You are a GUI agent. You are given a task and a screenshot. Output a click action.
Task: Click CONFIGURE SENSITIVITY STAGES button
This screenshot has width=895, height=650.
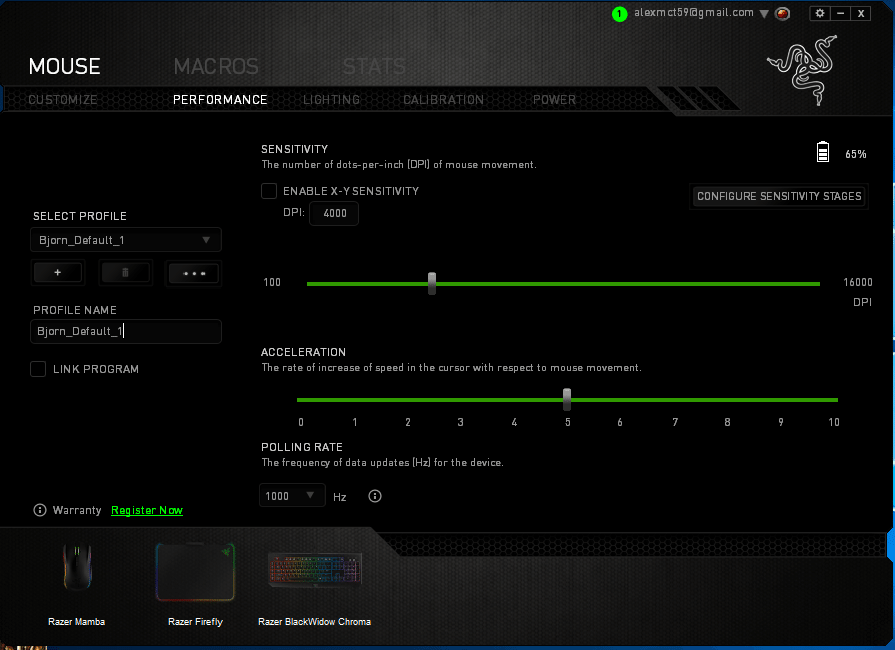pyautogui.click(x=779, y=196)
